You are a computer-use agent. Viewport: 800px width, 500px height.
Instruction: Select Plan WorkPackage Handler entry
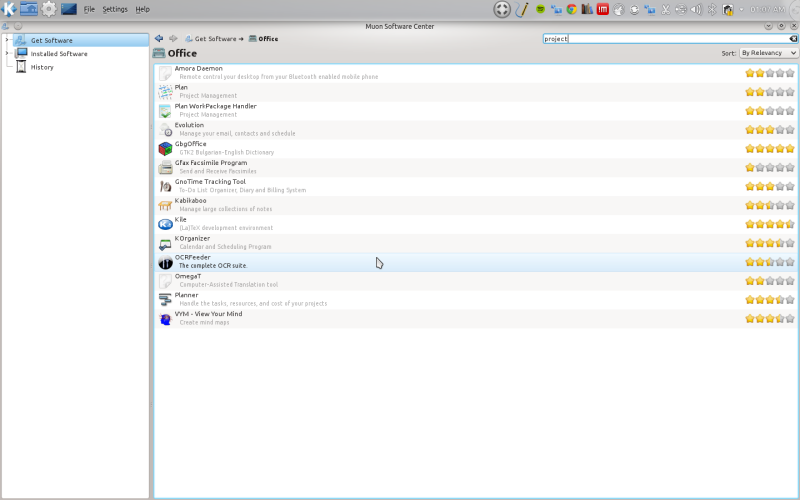[x=476, y=111]
